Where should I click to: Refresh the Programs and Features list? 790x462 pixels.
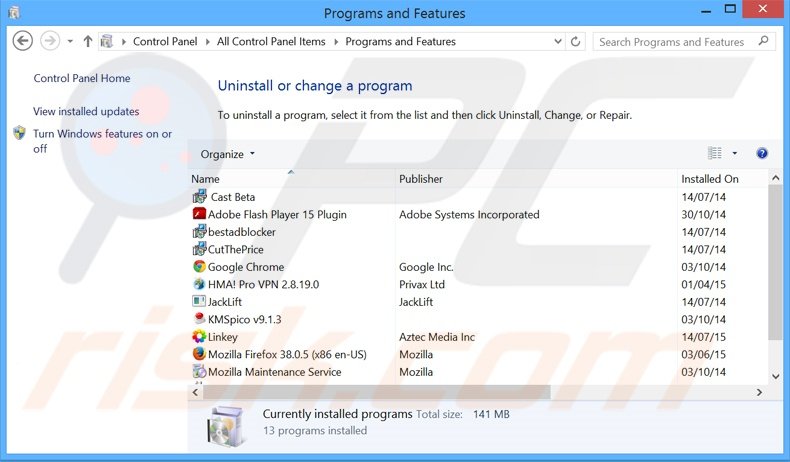click(575, 41)
